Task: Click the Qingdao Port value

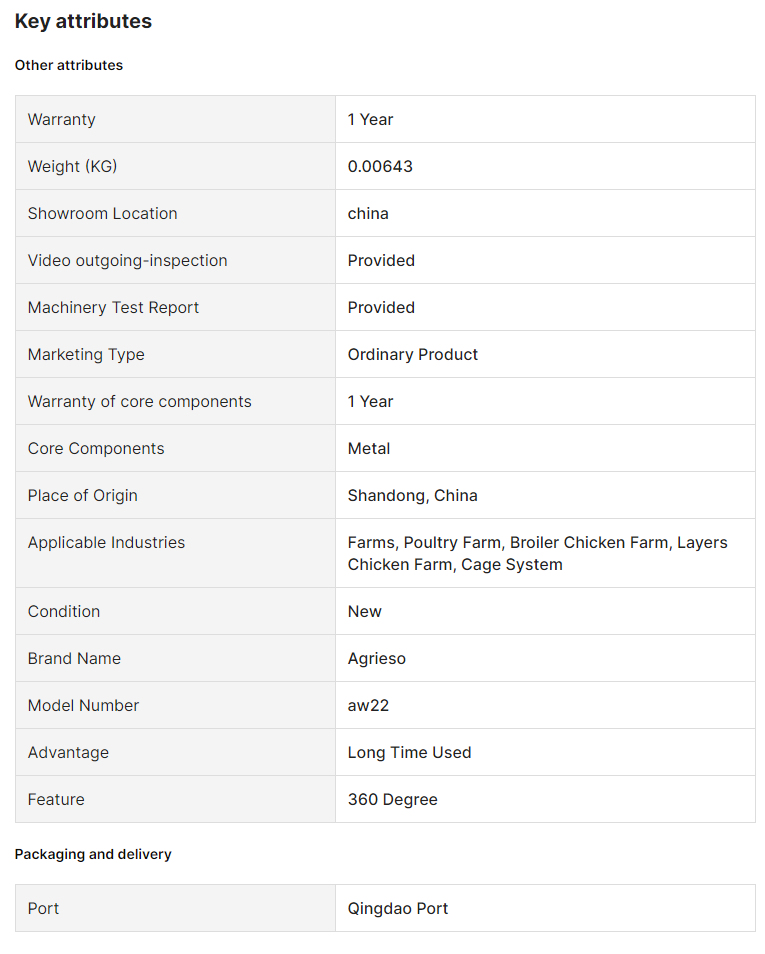Action: [x=397, y=908]
